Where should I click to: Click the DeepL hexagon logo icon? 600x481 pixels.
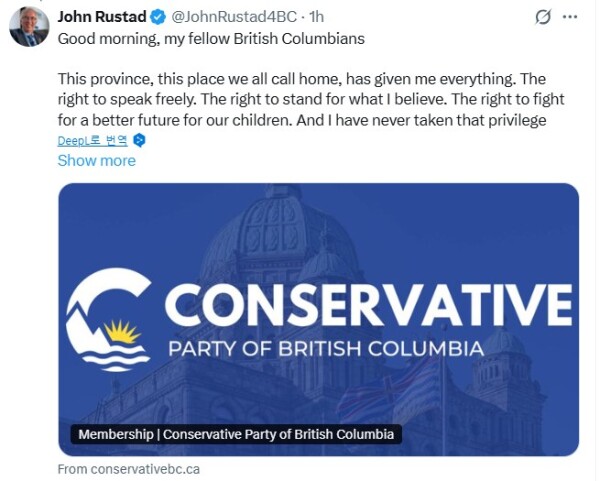tap(140, 141)
